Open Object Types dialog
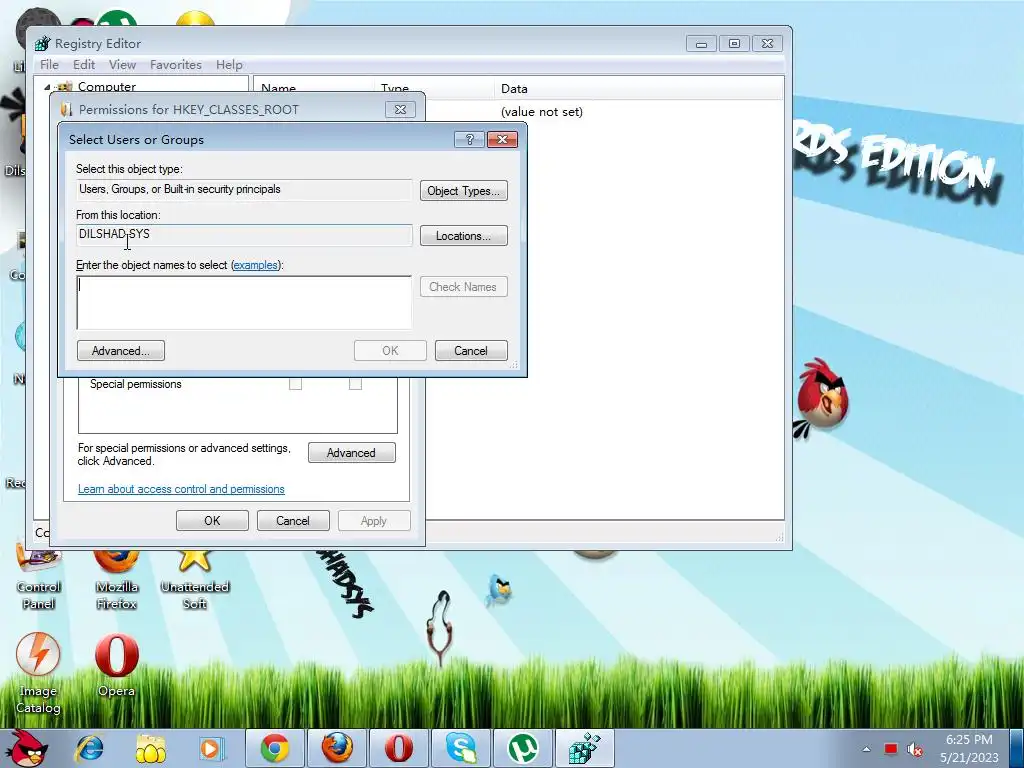This screenshot has height=768, width=1024. [x=464, y=191]
